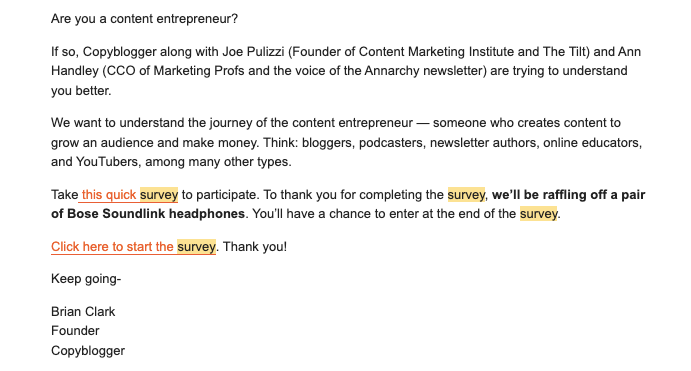Click the name "Joe Pulizzi"
This screenshot has width=691, height=371.
pos(253,52)
